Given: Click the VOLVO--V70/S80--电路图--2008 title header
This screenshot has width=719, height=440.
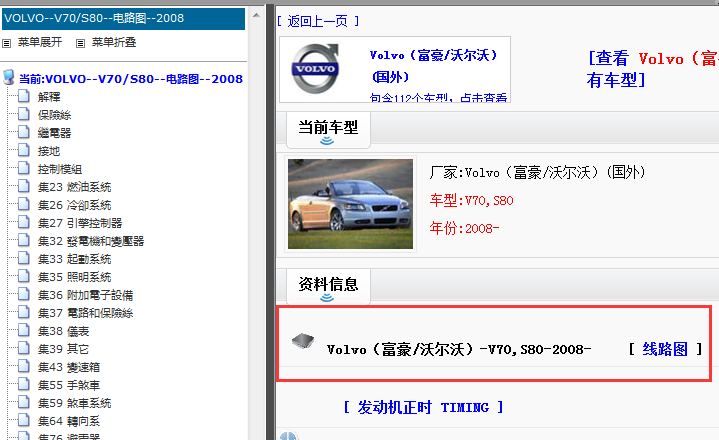Looking at the screenshot, I should (x=124, y=18).
